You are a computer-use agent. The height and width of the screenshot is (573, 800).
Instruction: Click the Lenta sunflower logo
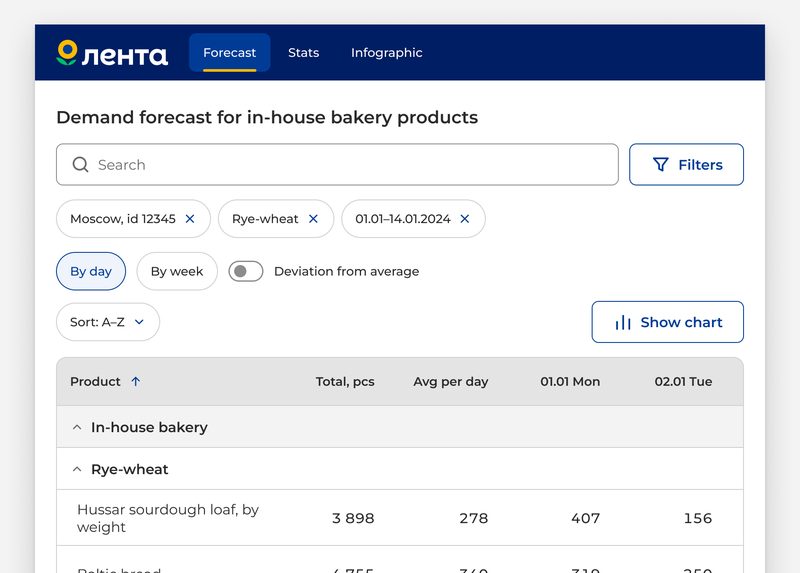coord(112,53)
